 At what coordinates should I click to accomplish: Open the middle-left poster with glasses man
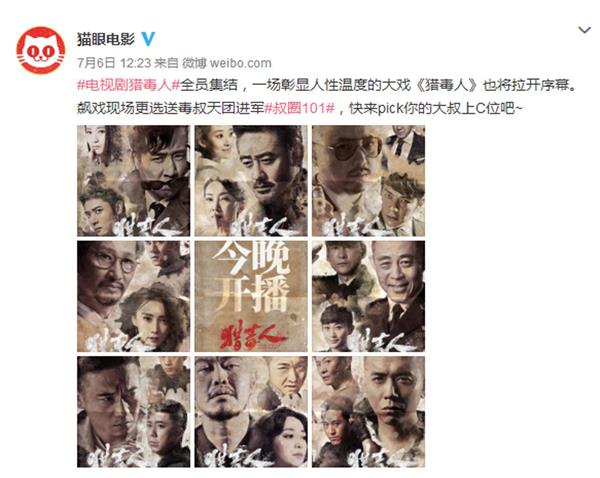(x=133, y=296)
